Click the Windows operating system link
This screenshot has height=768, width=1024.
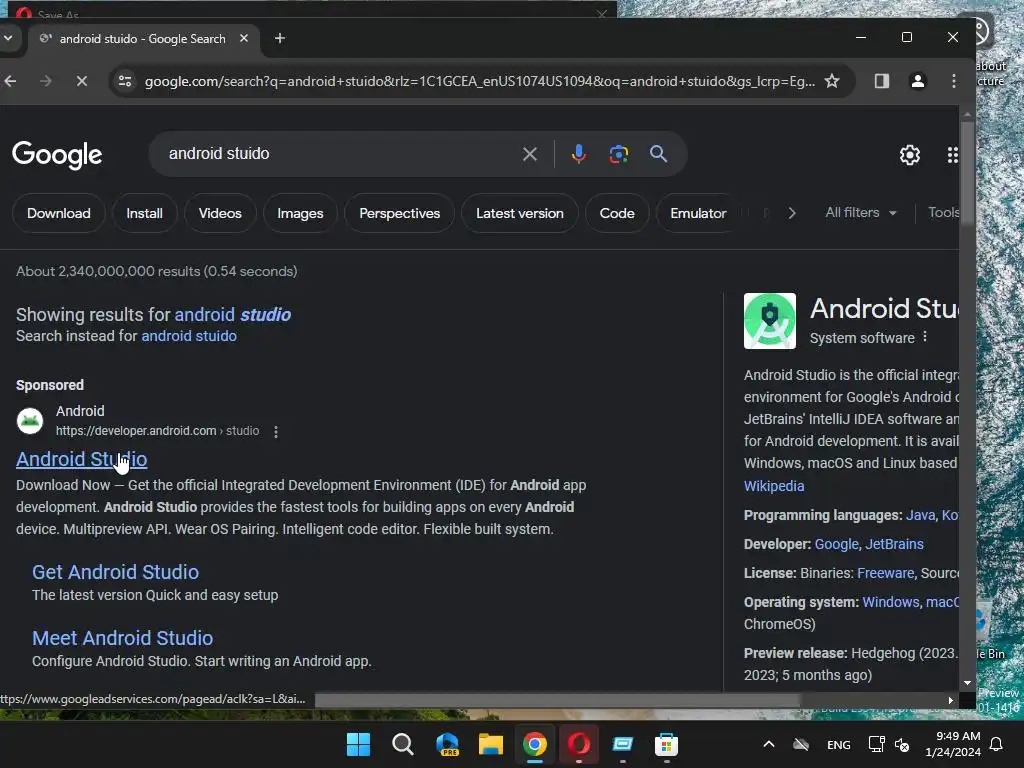click(891, 602)
